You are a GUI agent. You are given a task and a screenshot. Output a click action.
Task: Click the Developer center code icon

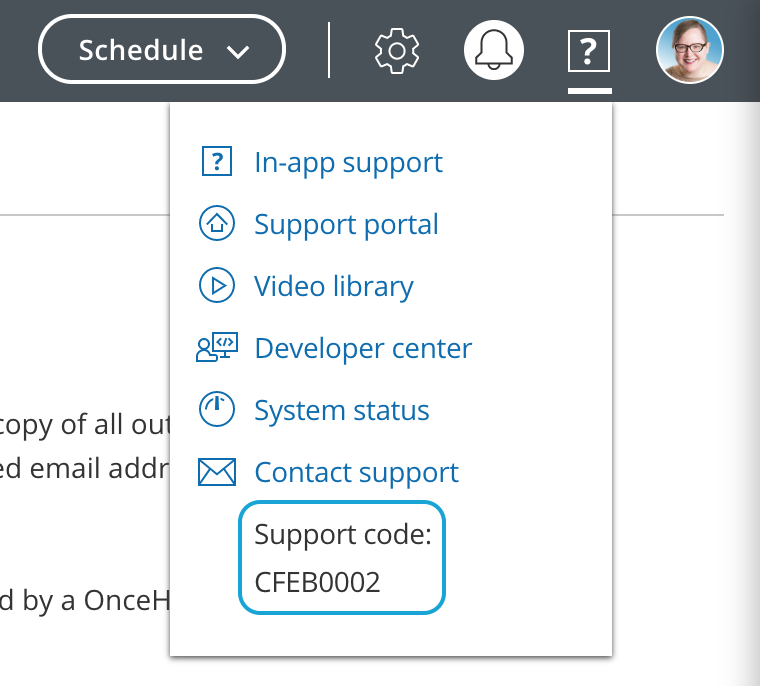point(217,348)
